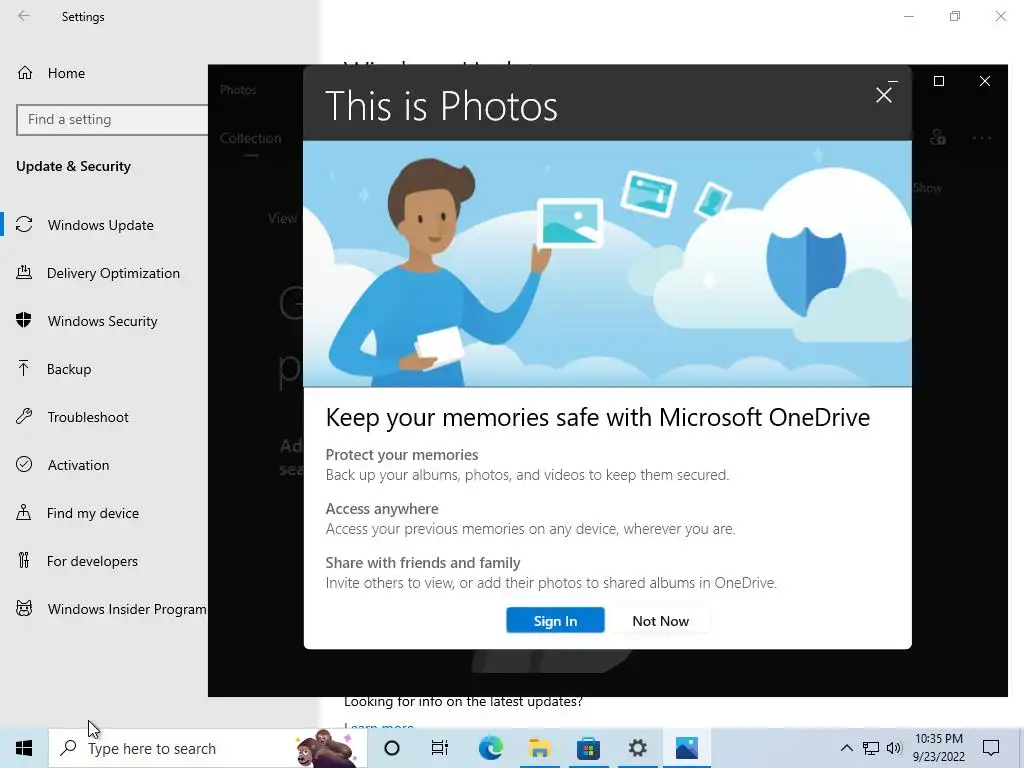Screen dimensions: 1024x768
Task: Click the 'Access anywhere' heading text
Action: click(x=382, y=509)
